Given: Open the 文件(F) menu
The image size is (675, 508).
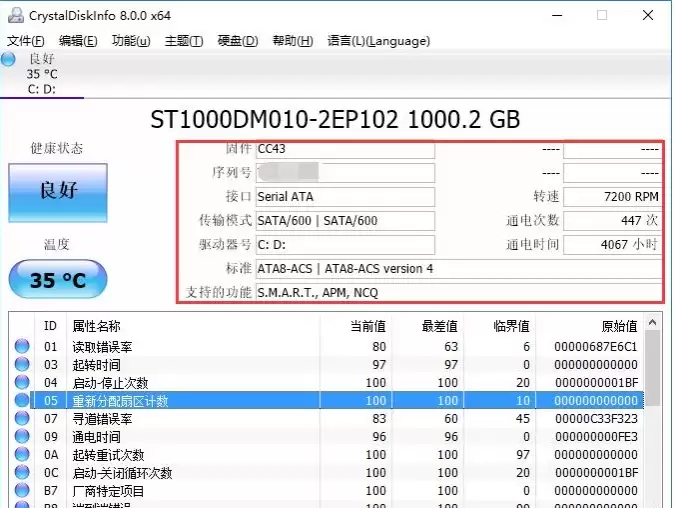Looking at the screenshot, I should click(25, 41).
